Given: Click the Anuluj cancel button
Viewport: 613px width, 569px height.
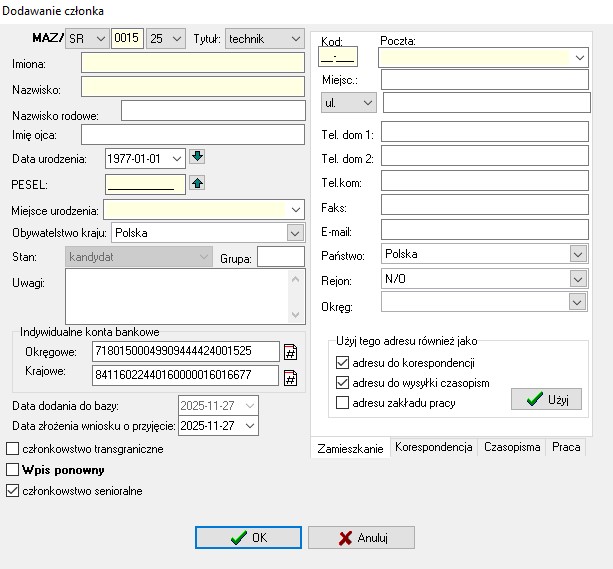Looking at the screenshot, I should [x=360, y=537].
